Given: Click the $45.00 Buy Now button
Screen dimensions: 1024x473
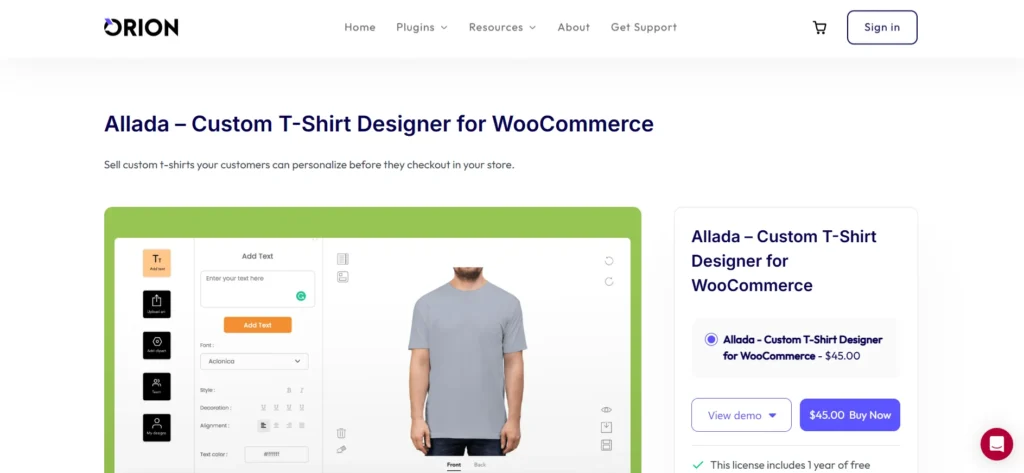Looking at the screenshot, I should click(x=850, y=415).
